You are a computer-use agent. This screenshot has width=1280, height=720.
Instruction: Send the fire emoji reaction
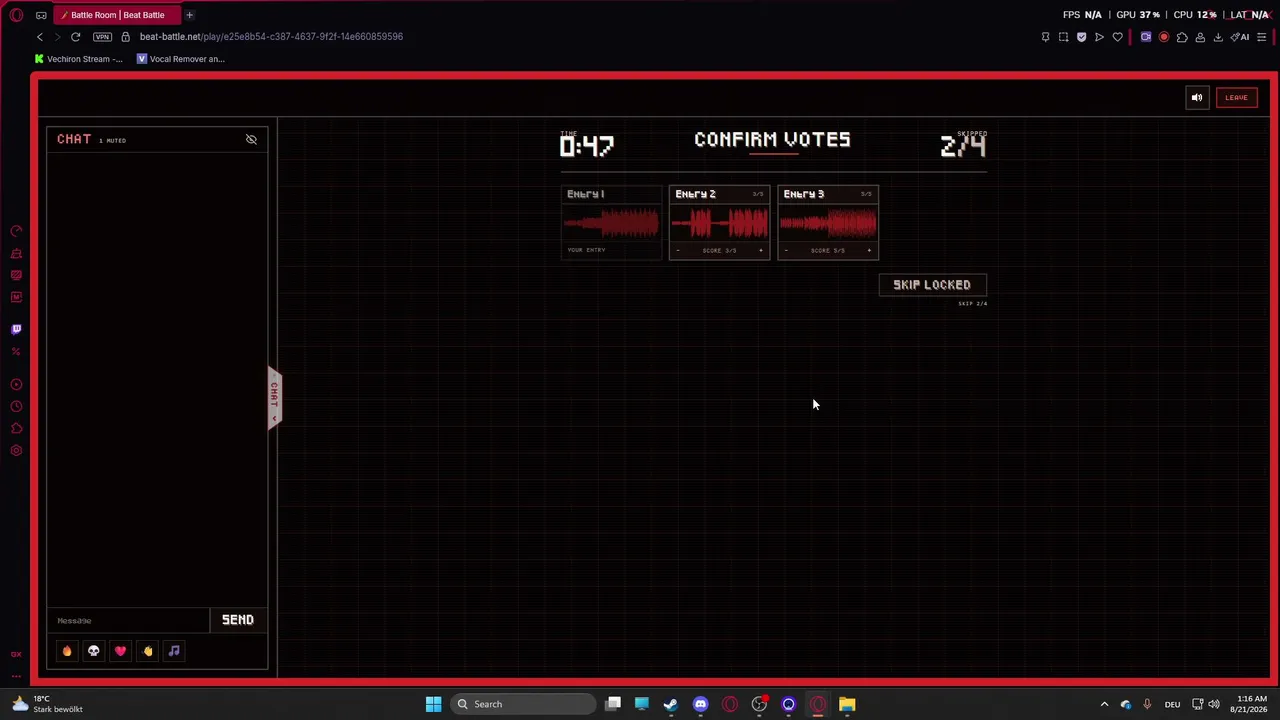click(67, 651)
